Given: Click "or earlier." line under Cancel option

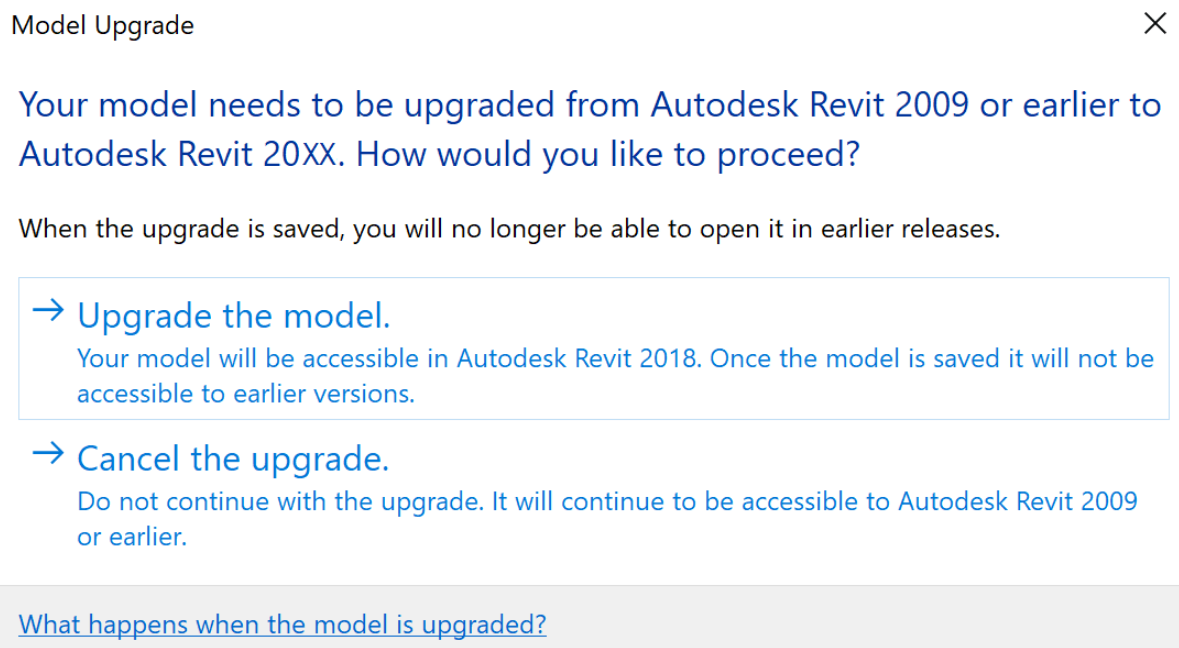Looking at the screenshot, I should pyautogui.click(x=132, y=537).
